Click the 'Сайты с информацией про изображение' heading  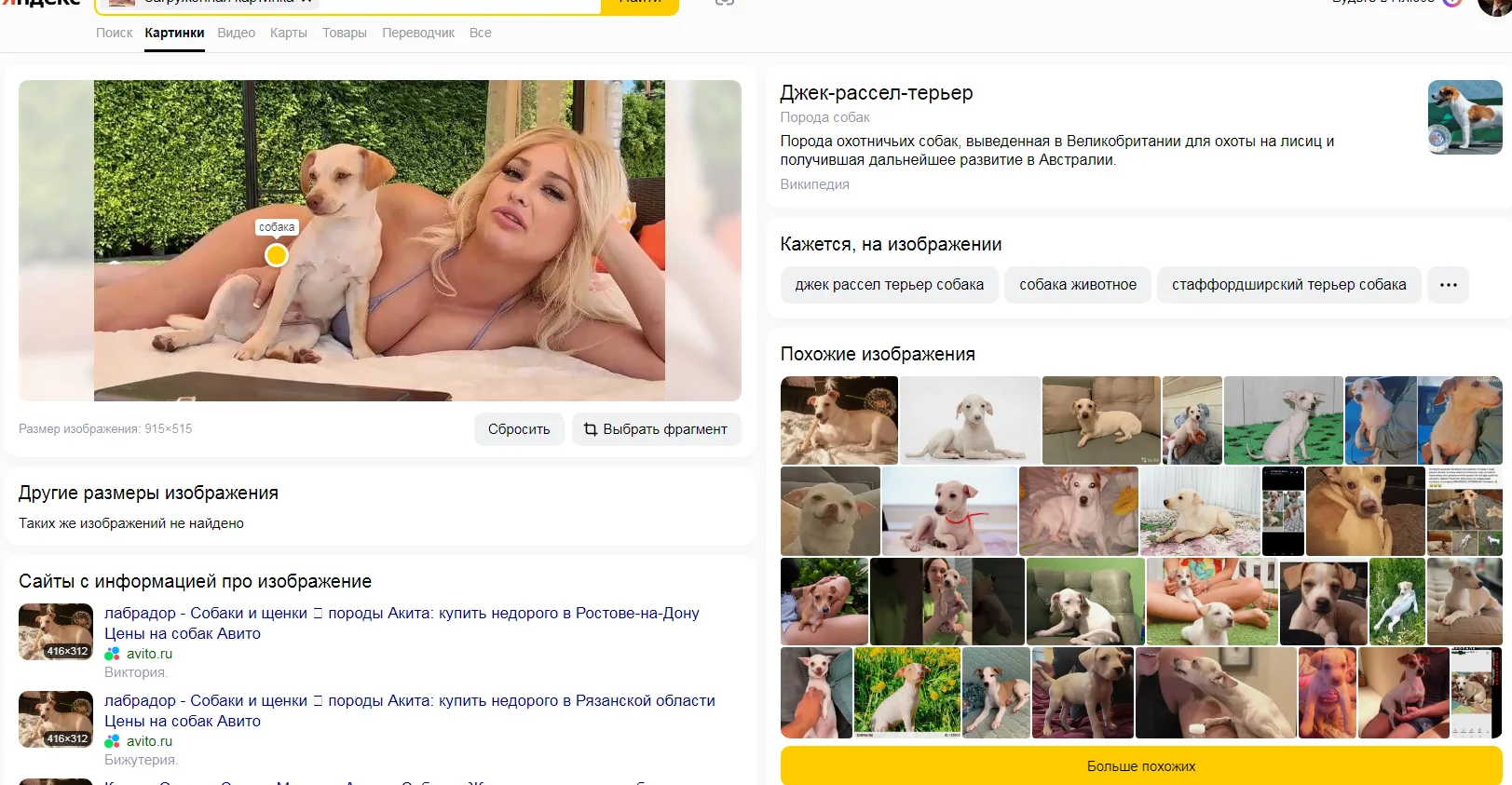[x=195, y=582]
